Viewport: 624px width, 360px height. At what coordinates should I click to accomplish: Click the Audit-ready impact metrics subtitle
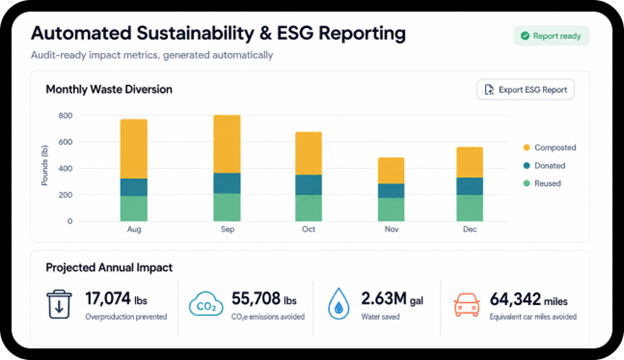coord(152,55)
